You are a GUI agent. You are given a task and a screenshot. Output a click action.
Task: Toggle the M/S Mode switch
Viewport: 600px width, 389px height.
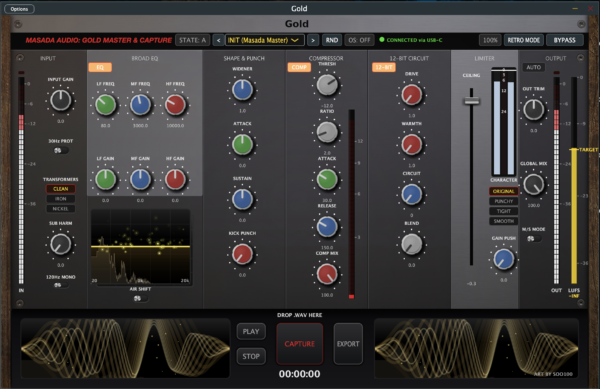pos(533,239)
